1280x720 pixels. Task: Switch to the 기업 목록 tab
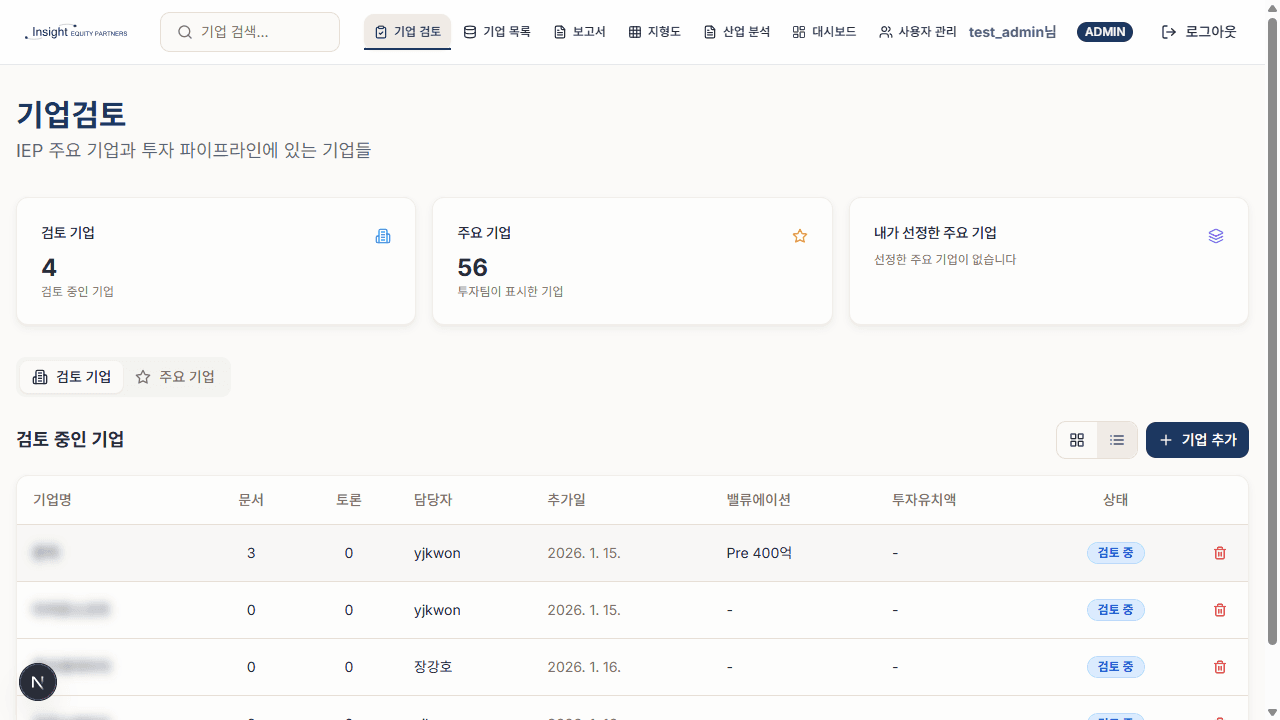coord(496,31)
